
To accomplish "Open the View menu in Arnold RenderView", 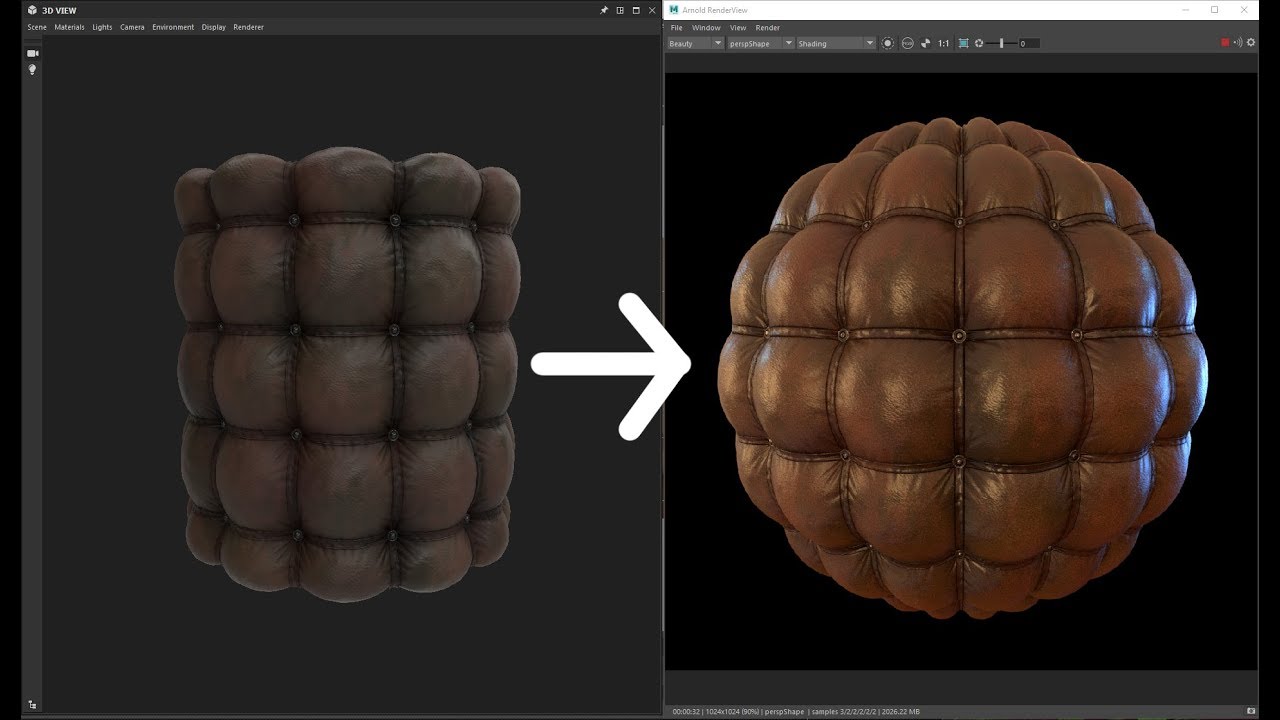I will tap(738, 28).
